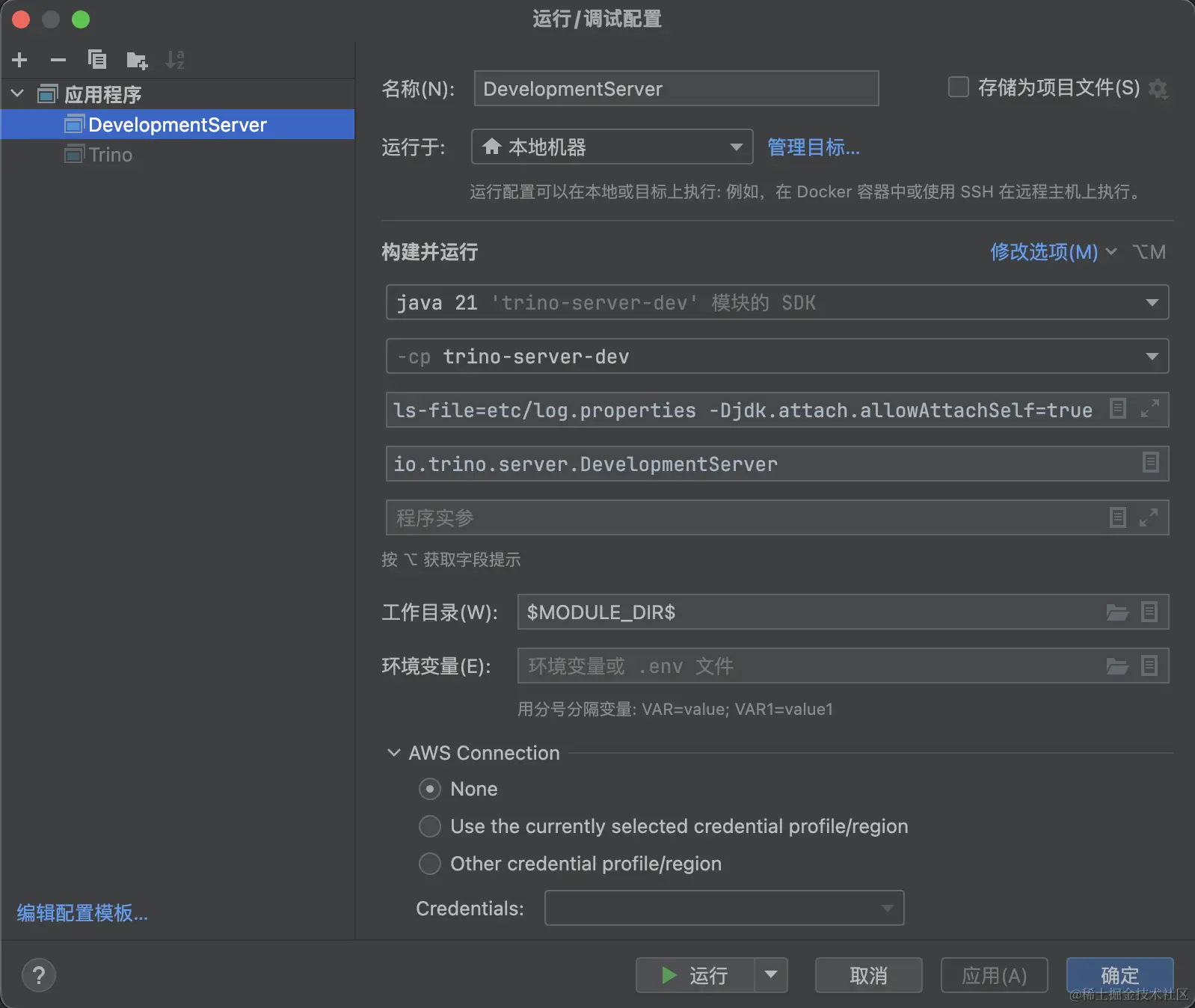This screenshot has height=1008, width=1195.
Task: Open the 修改选项(M) dropdown menu
Action: pyautogui.click(x=1053, y=252)
